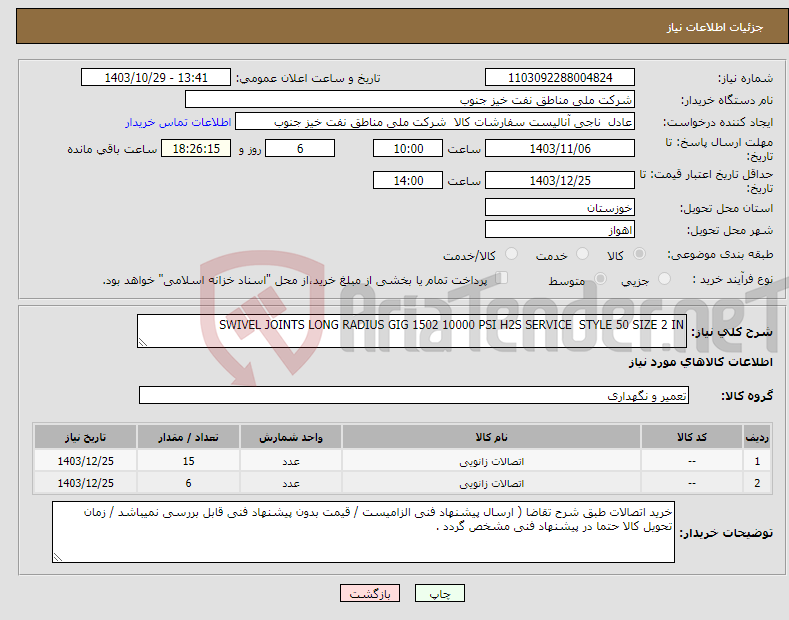
Task: Click the ردیف column header
Action: pos(757,437)
